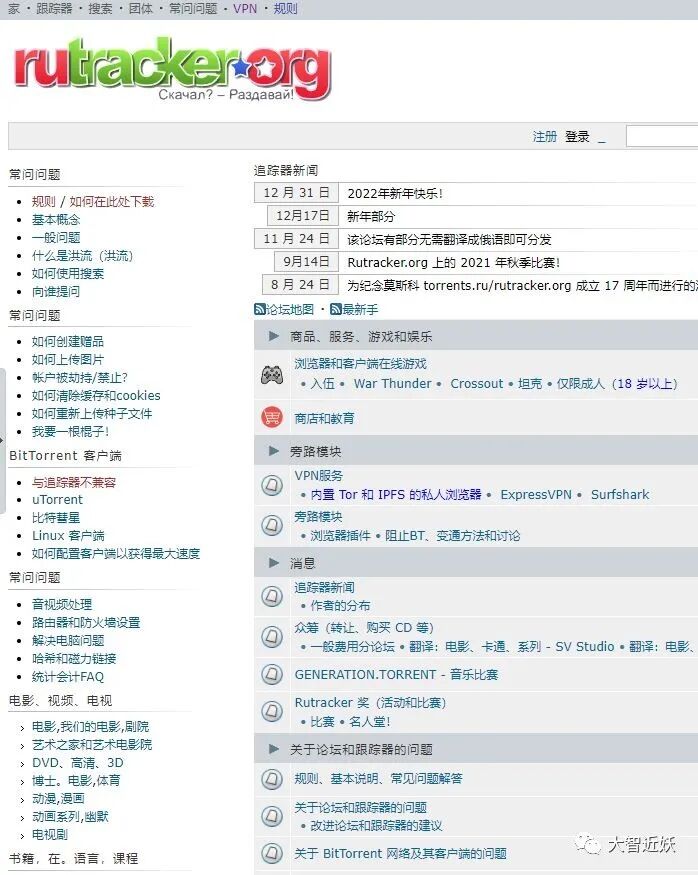Click the red shopping cart icon
The height and width of the screenshot is (875, 698).
(272, 417)
